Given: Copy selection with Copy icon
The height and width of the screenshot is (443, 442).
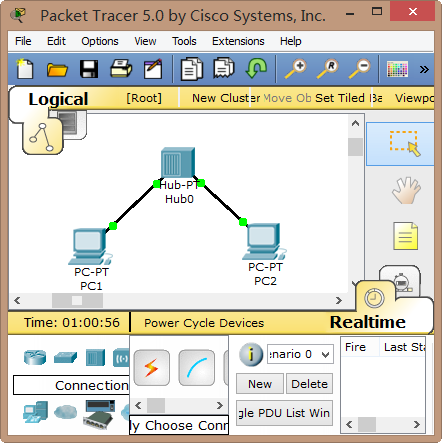Looking at the screenshot, I should coord(192,69).
